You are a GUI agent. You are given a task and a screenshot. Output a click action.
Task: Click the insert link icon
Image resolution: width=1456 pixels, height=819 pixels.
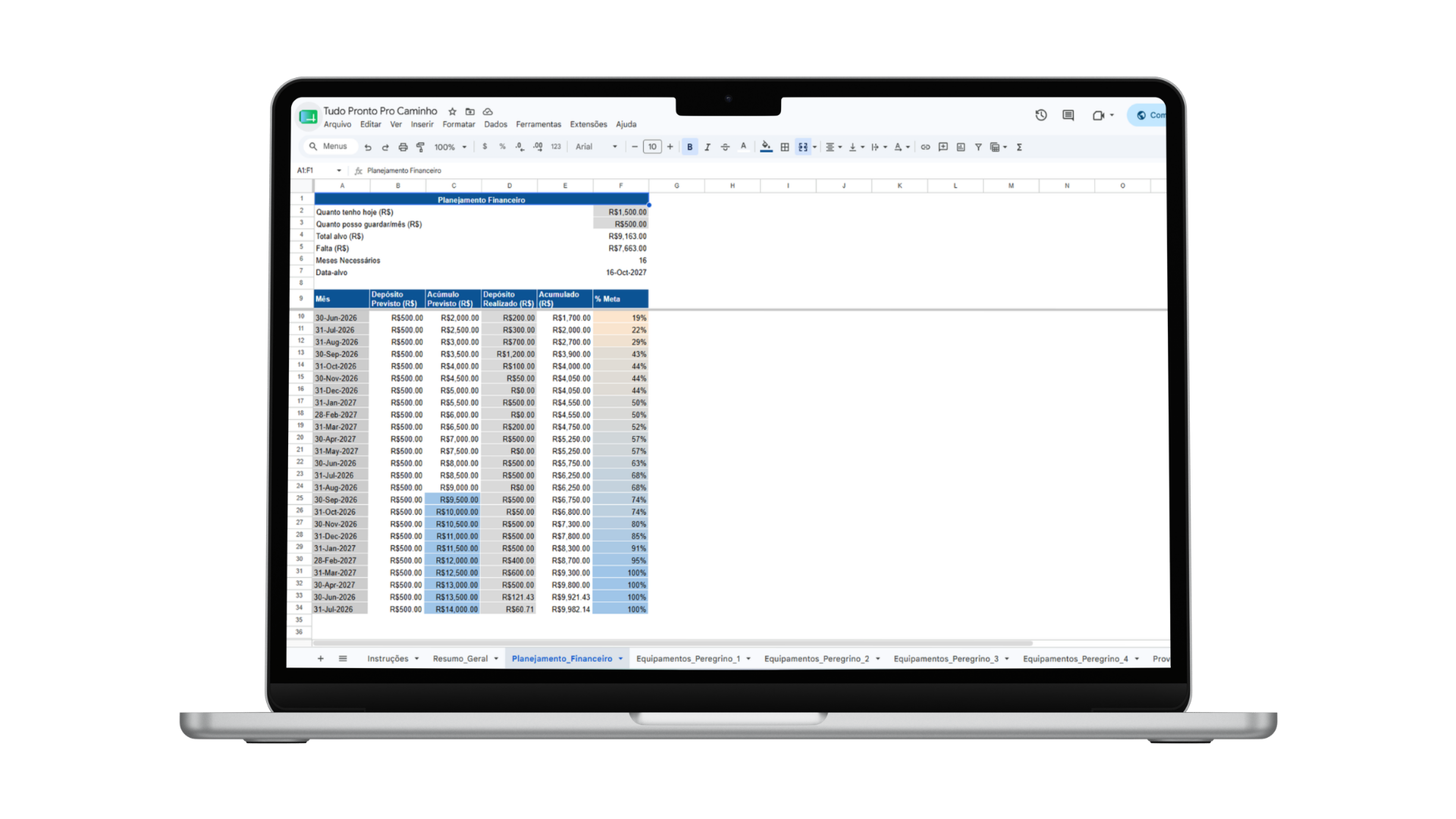925,147
